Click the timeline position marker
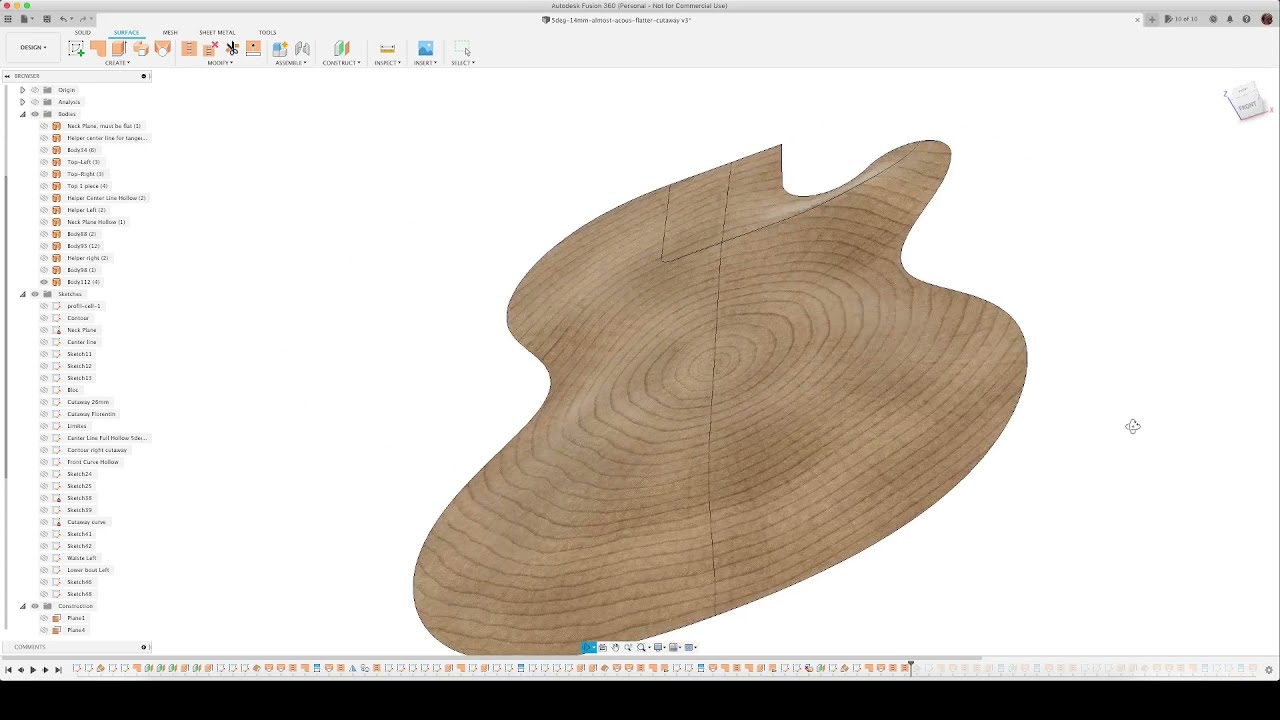The image size is (1280, 720). point(910,667)
